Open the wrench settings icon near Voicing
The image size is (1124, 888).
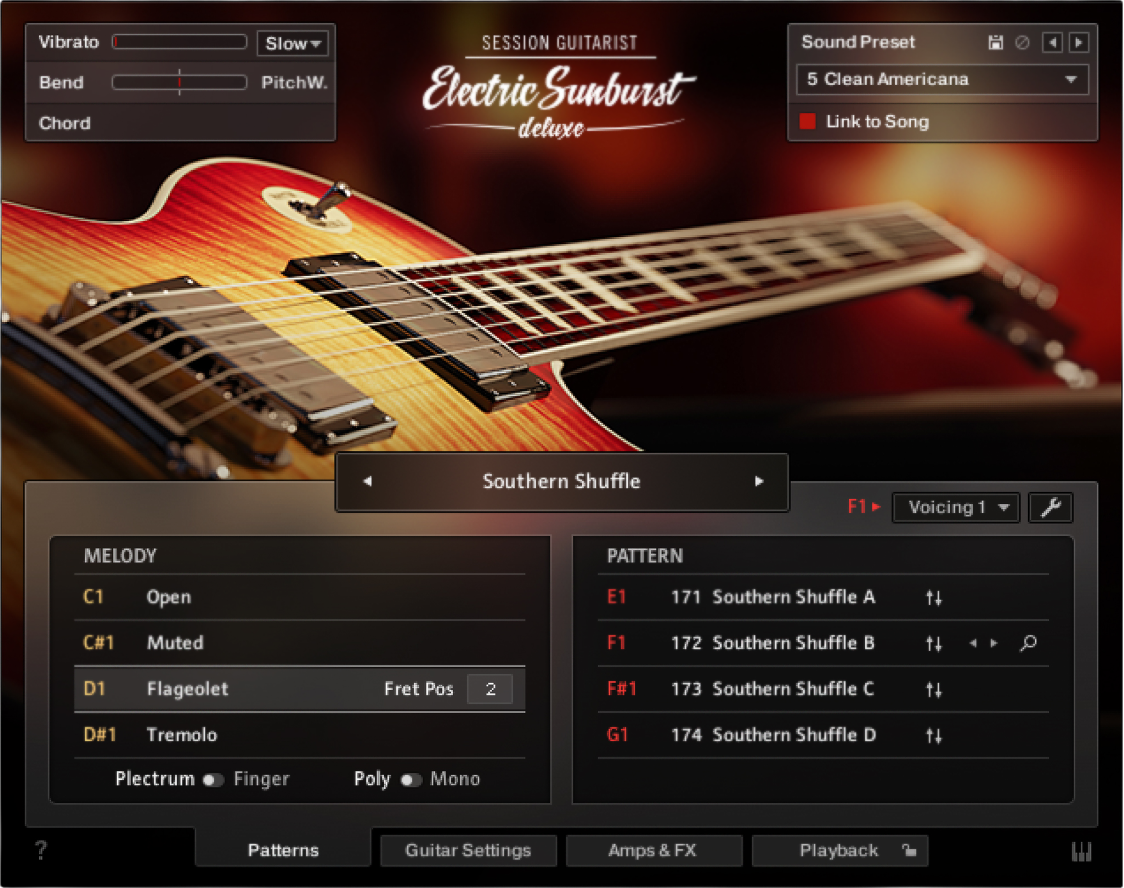(x=1051, y=507)
